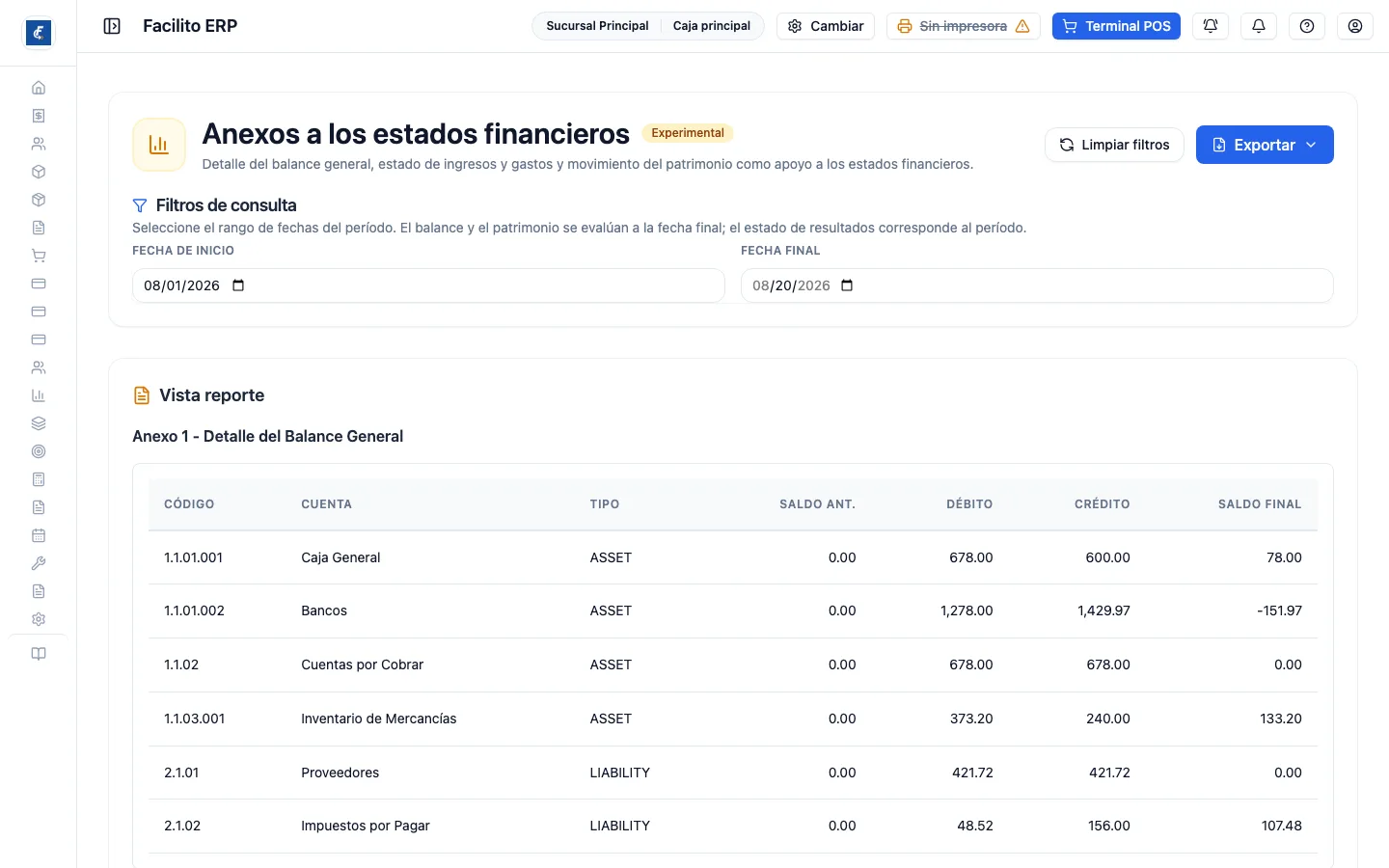
Task: Select Inventario de Mercancías account name
Action: [x=379, y=719]
